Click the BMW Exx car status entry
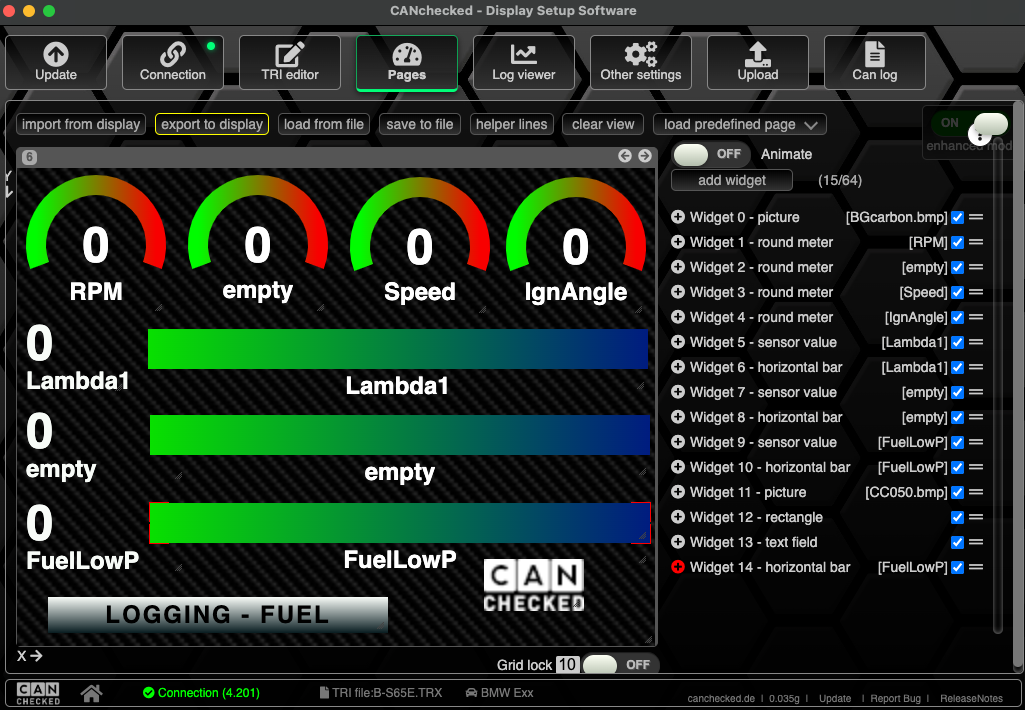 tap(499, 693)
